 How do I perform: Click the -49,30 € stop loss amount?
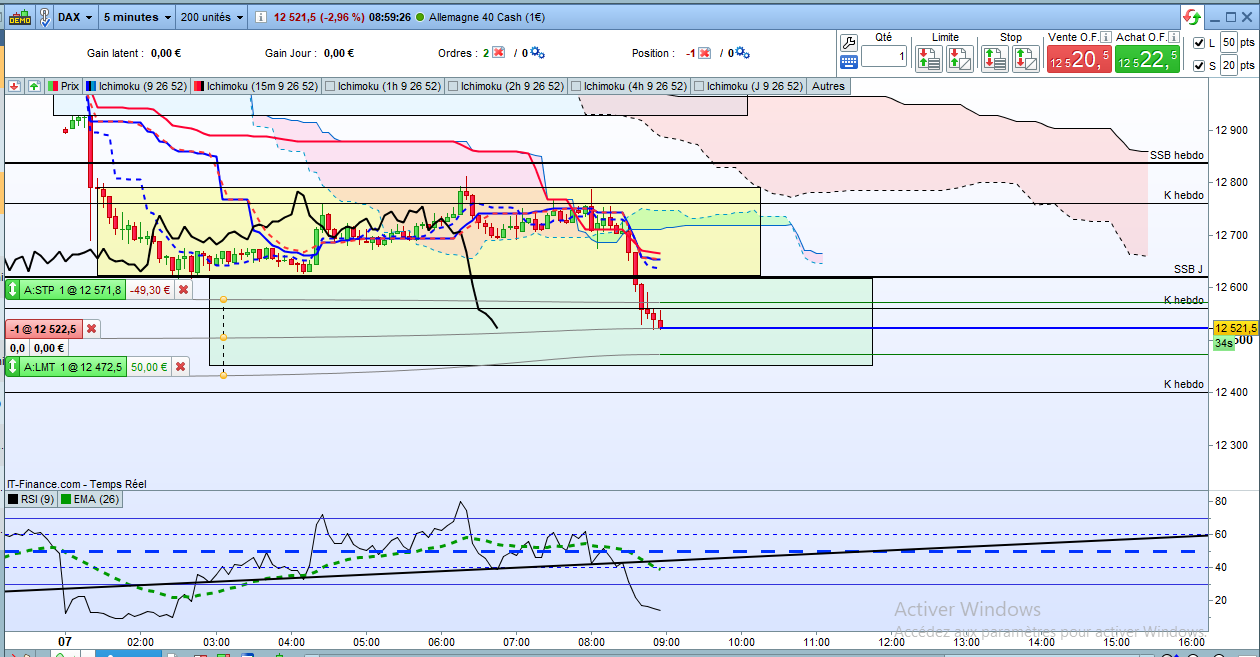pos(149,290)
